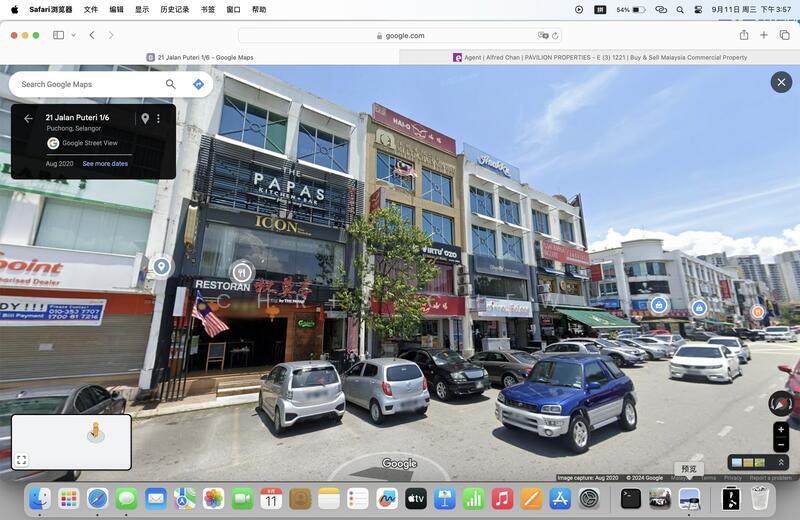Open Launchpad from the Dock

click(x=68, y=498)
